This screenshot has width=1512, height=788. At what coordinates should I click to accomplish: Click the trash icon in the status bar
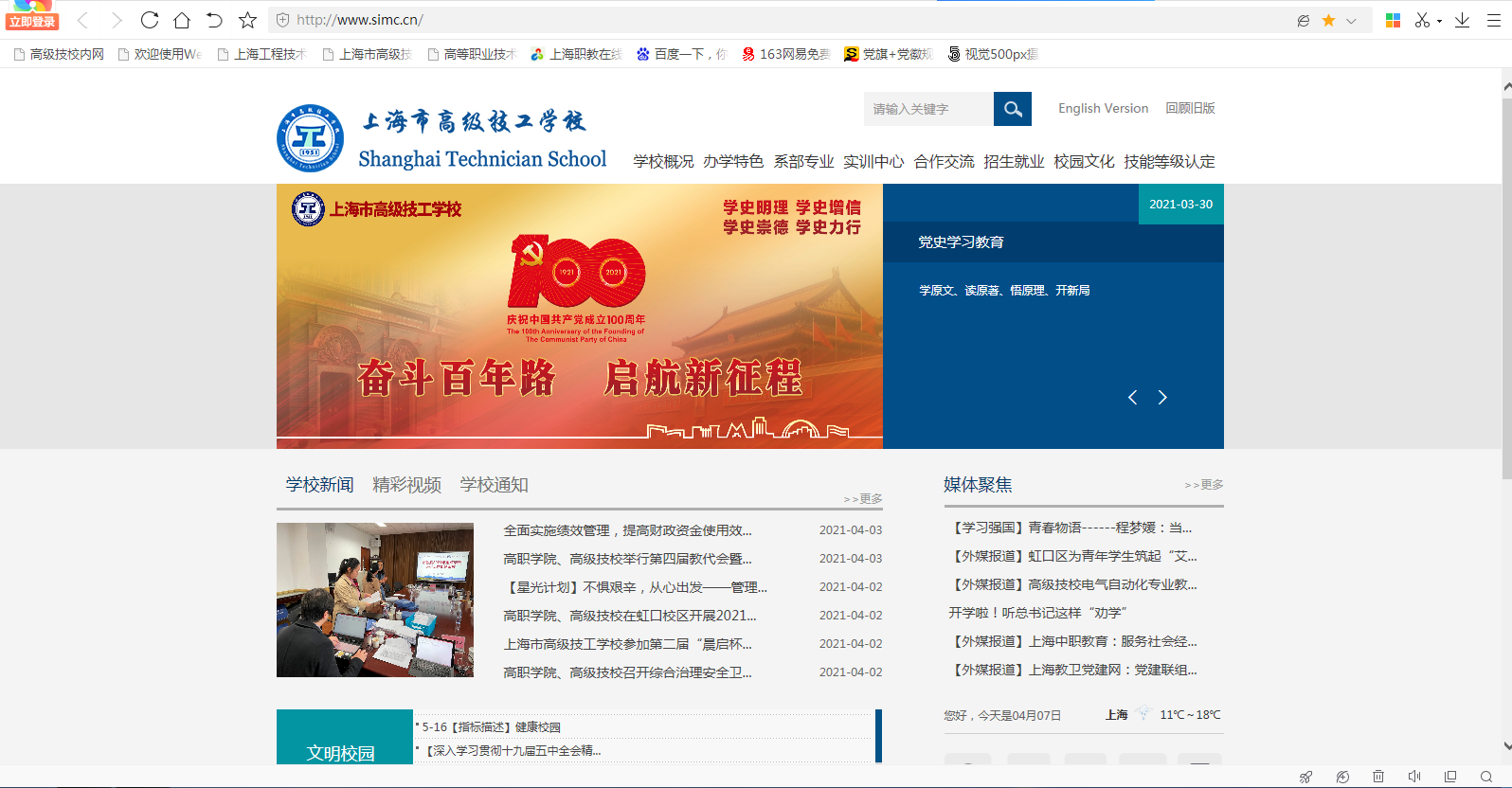pyautogui.click(x=1378, y=777)
